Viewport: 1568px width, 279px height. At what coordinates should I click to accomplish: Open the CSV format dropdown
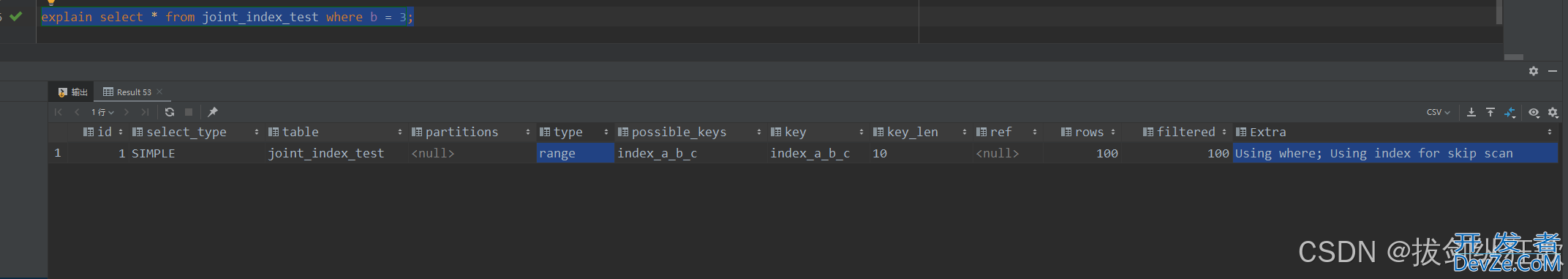tap(1438, 112)
